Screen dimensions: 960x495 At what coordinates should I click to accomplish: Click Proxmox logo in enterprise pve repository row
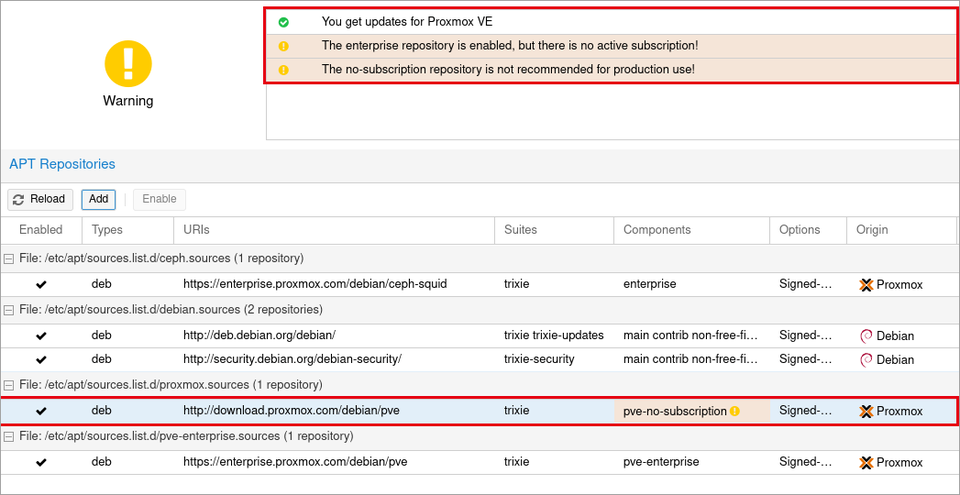coord(866,463)
